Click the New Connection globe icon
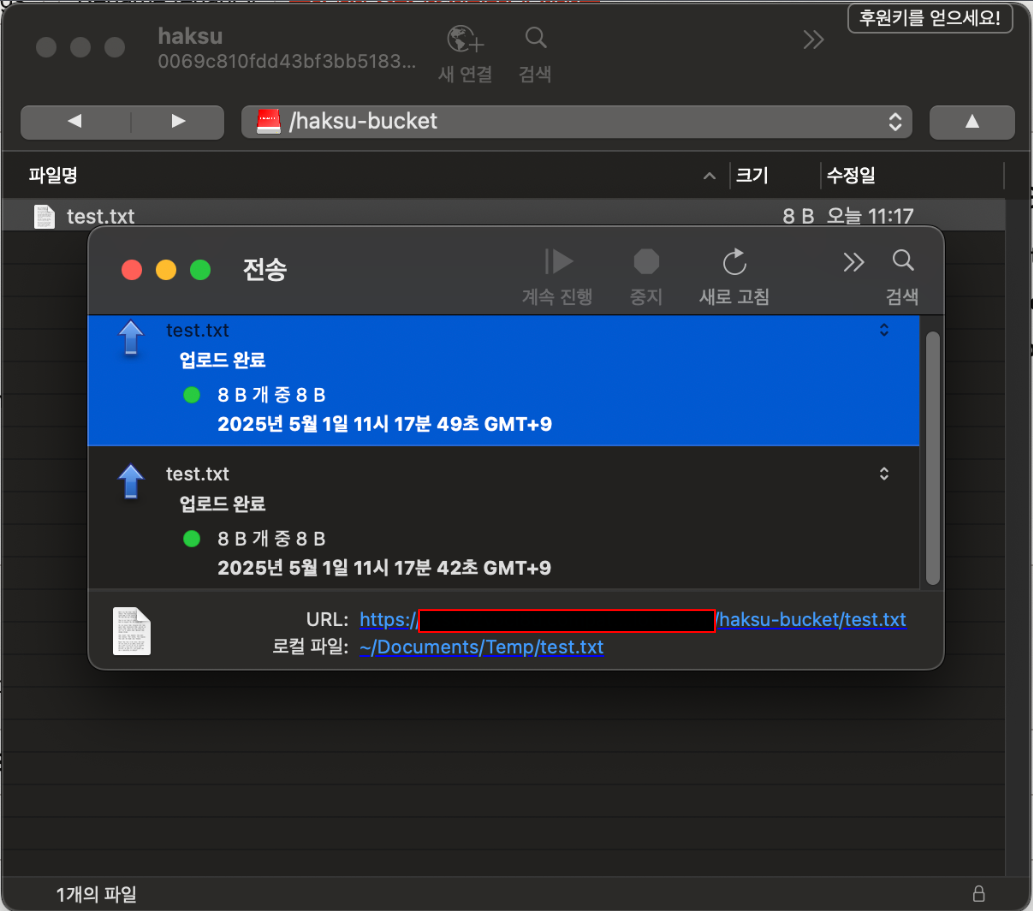Image resolution: width=1033 pixels, height=911 pixels. (x=464, y=41)
